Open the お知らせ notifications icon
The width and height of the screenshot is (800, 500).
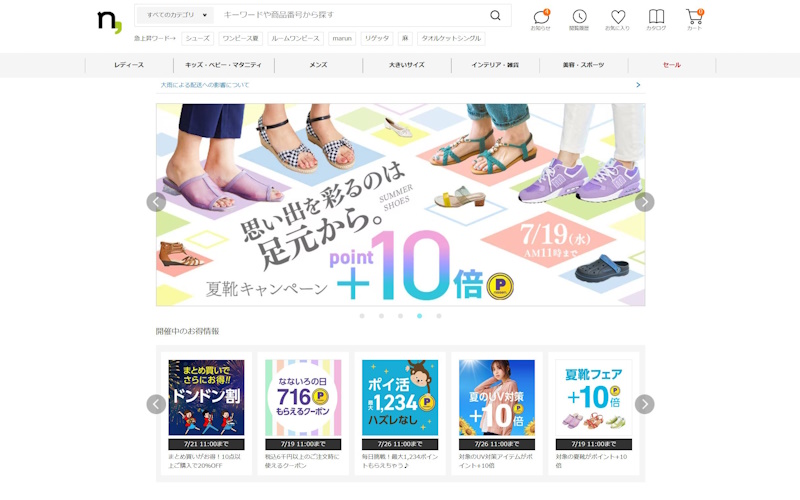coord(541,17)
